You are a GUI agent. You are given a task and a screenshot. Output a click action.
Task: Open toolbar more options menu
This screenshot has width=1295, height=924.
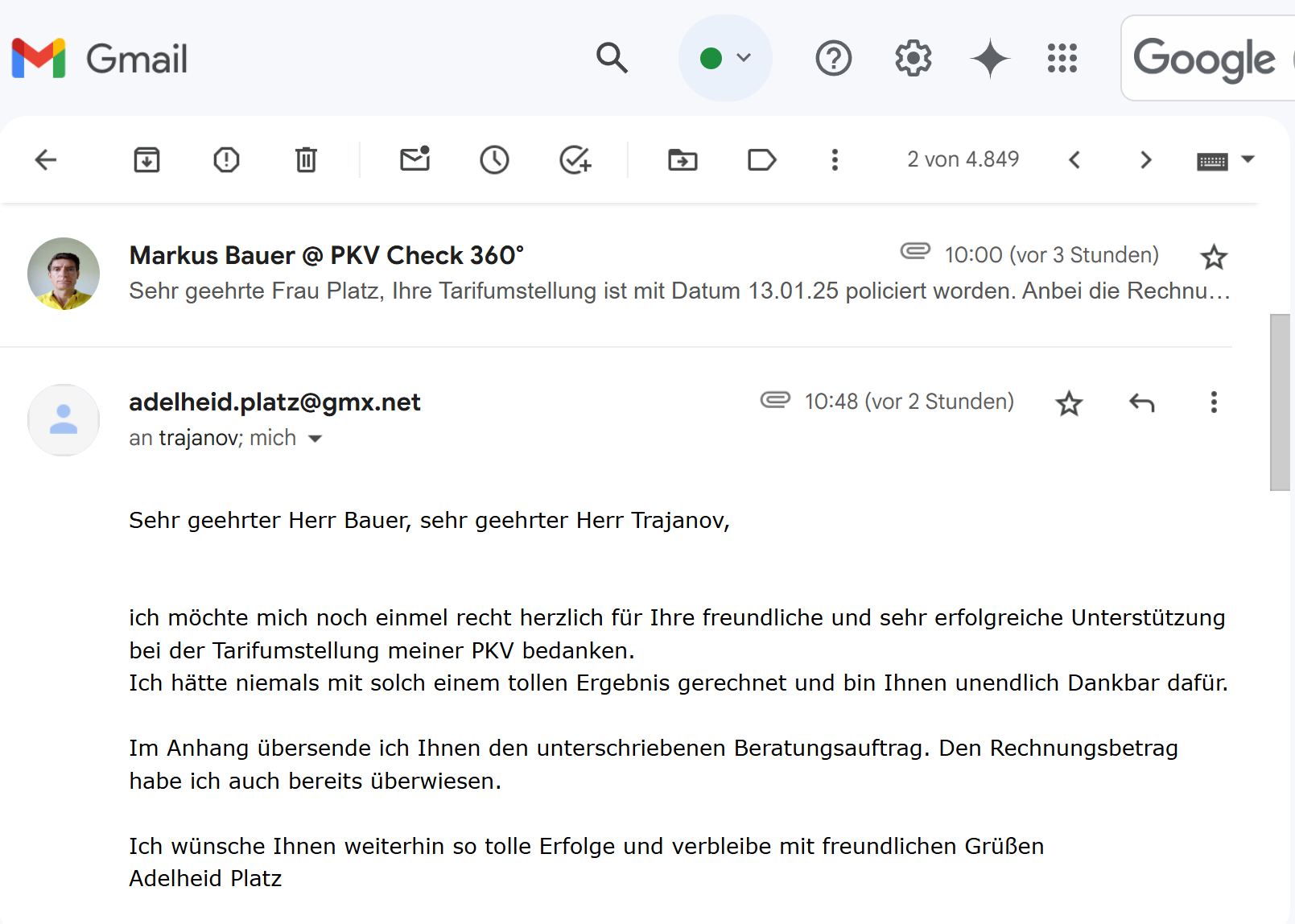pos(835,160)
